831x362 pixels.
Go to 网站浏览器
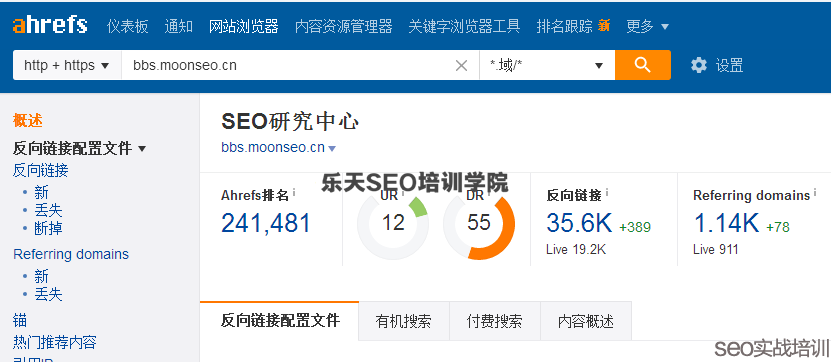pos(244,26)
